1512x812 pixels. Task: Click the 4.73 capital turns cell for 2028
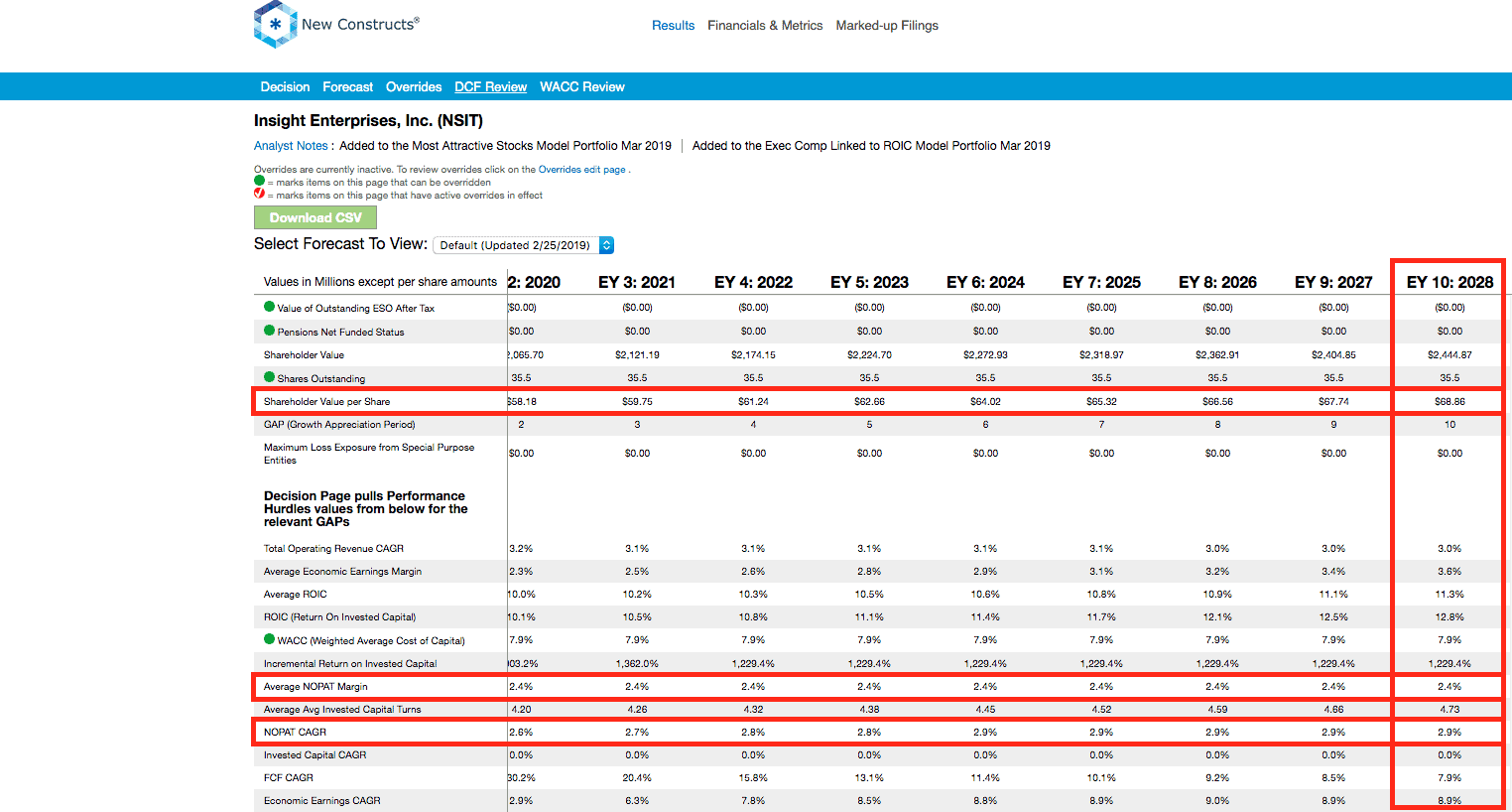tap(1449, 710)
